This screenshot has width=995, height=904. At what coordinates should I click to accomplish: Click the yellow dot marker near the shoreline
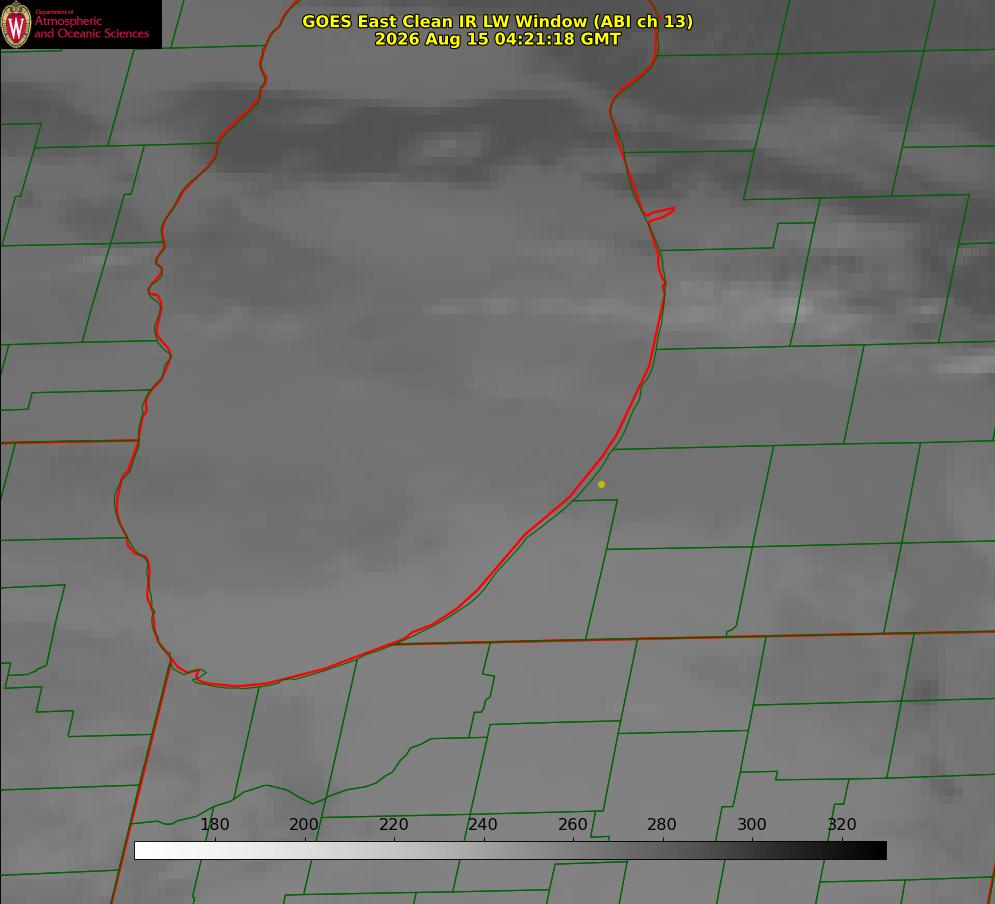click(601, 484)
